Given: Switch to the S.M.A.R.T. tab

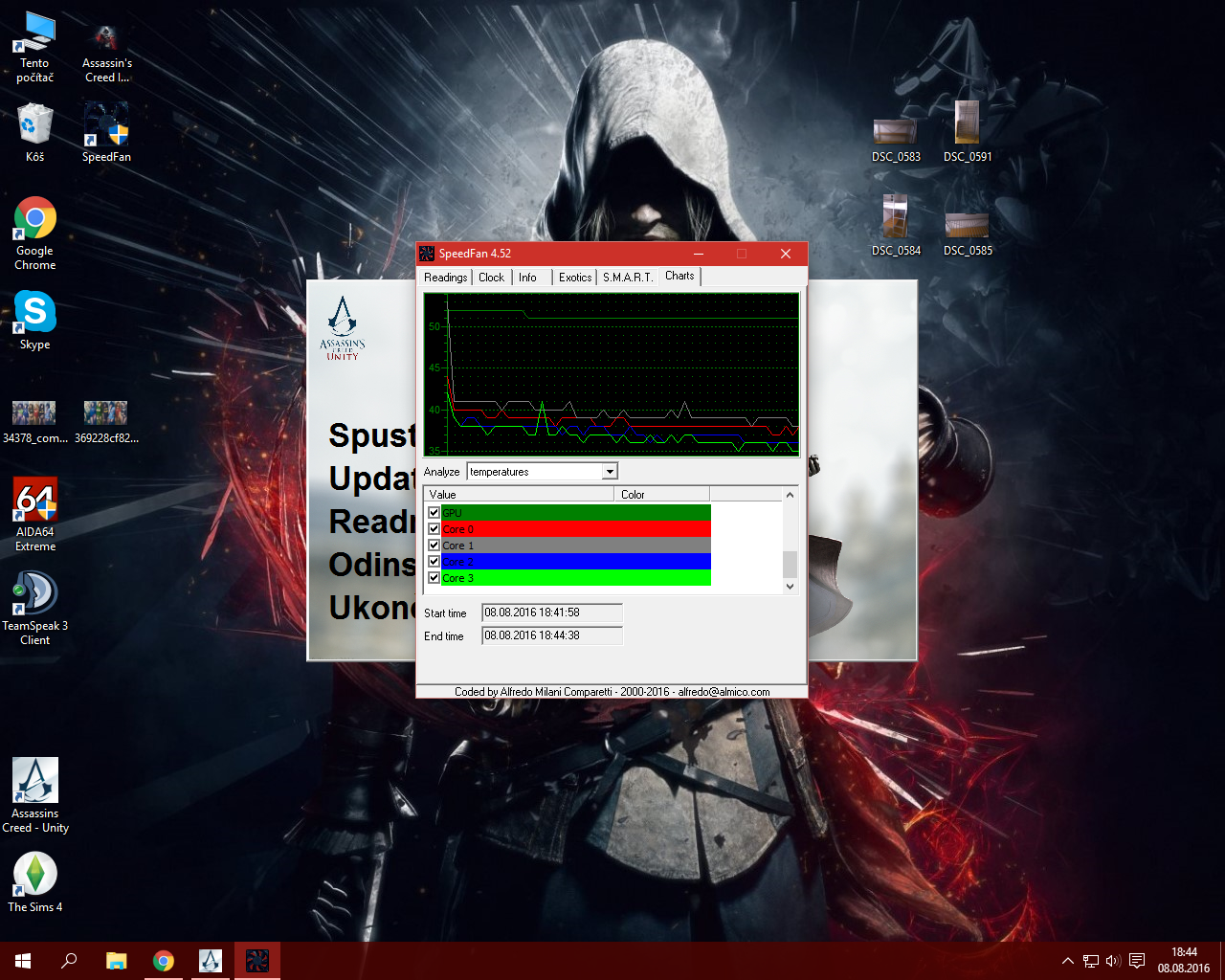Looking at the screenshot, I should (x=628, y=278).
